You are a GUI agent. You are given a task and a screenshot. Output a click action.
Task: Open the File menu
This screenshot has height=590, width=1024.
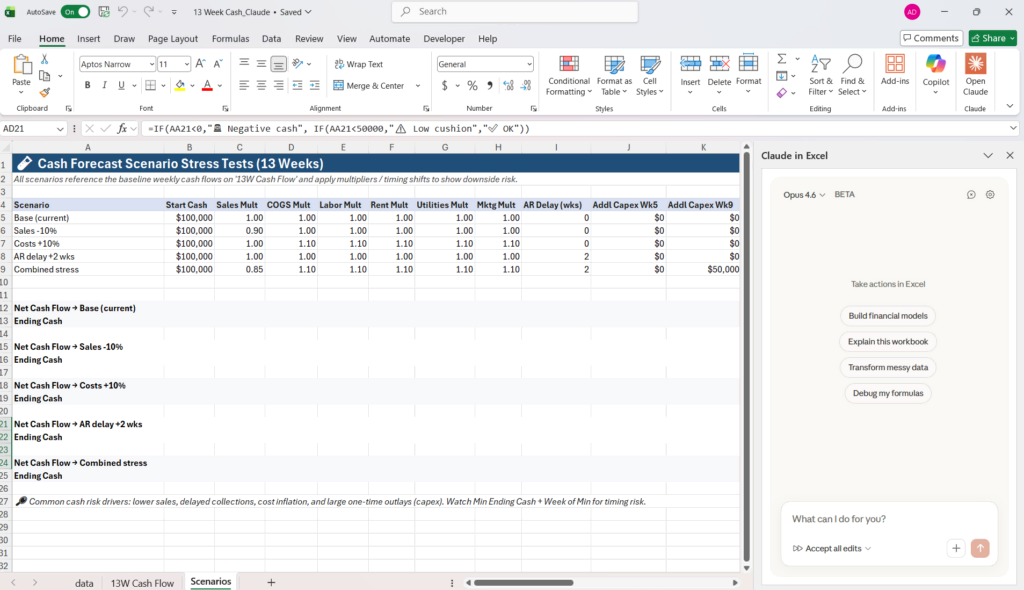click(14, 39)
